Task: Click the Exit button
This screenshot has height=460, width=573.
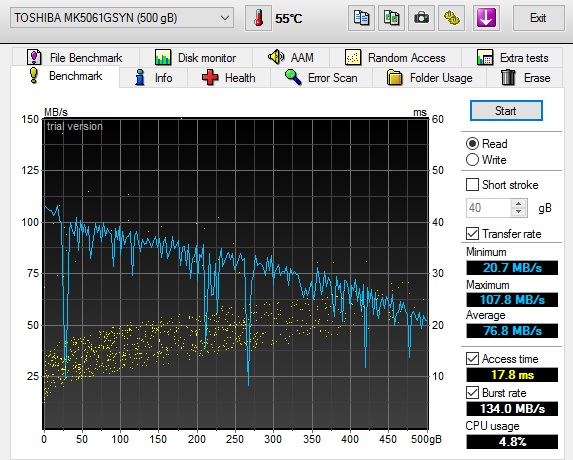Action: (x=538, y=18)
